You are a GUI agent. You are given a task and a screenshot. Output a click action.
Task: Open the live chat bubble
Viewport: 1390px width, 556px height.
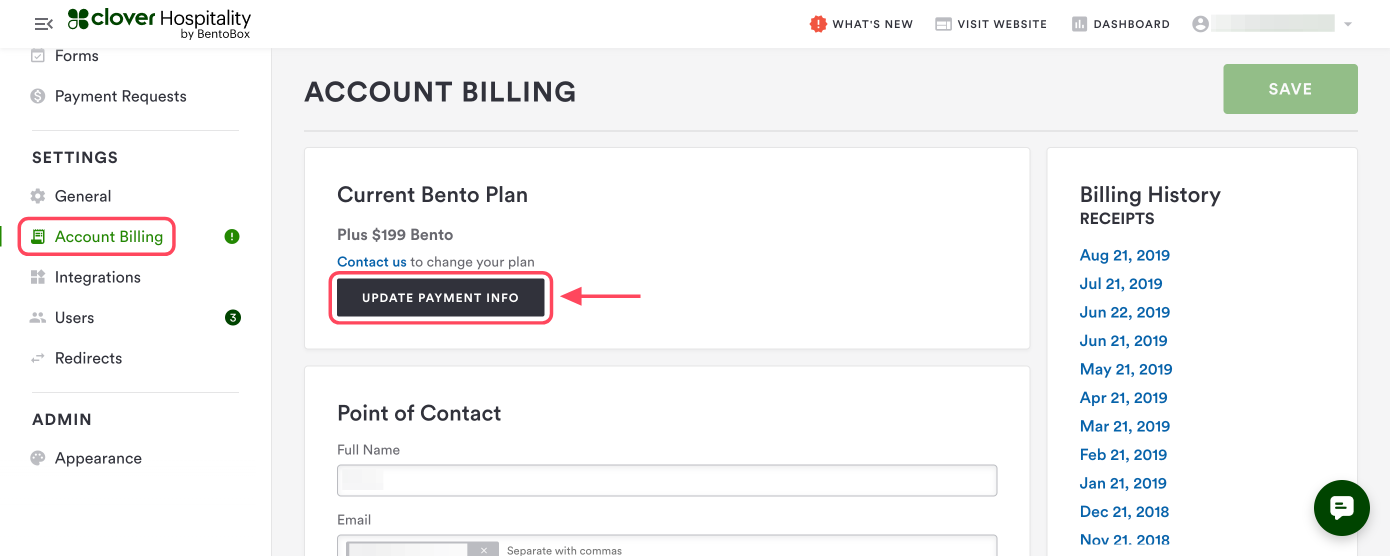(x=1341, y=508)
